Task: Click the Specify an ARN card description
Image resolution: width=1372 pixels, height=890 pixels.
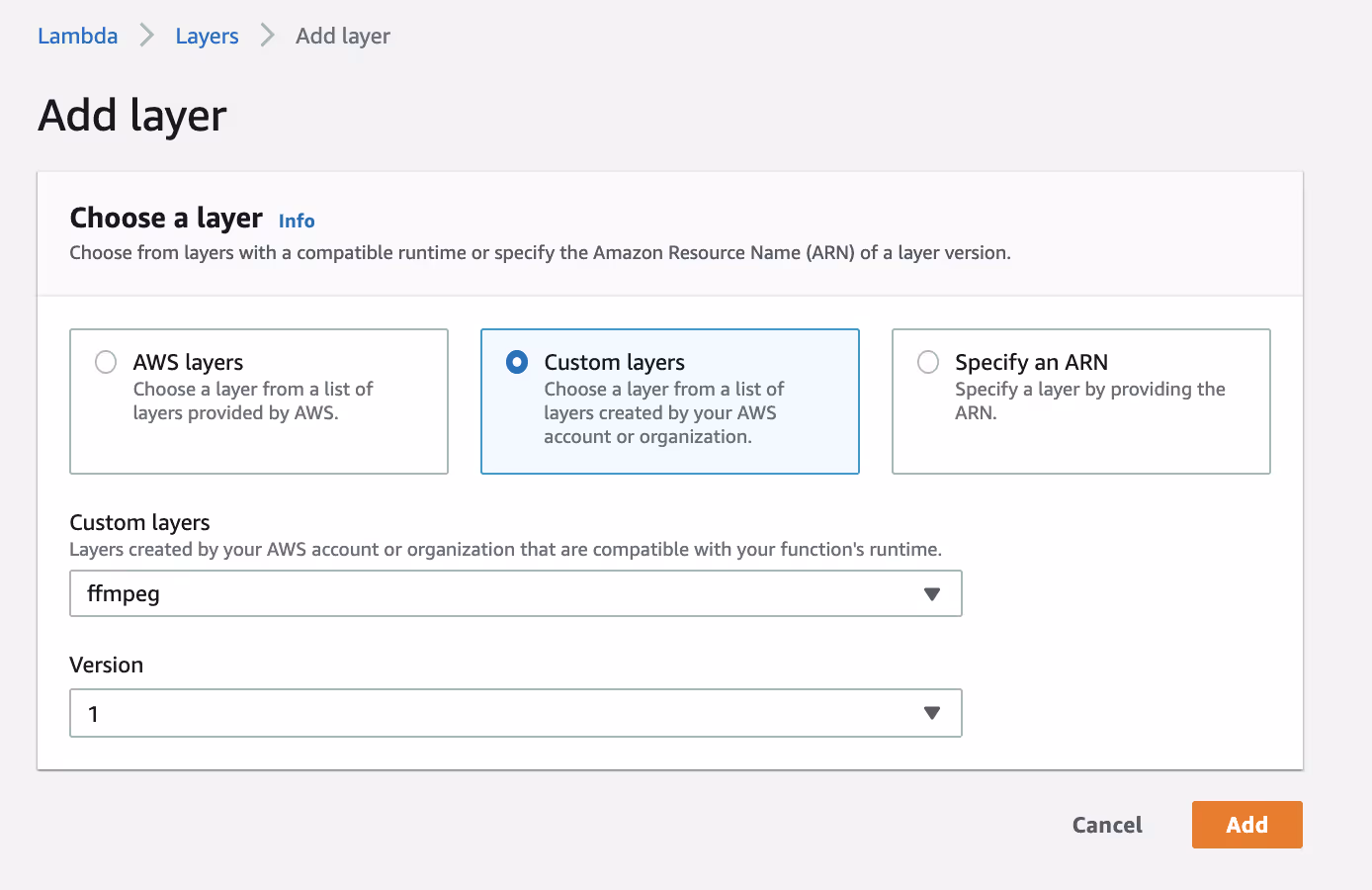Action: pyautogui.click(x=1089, y=400)
